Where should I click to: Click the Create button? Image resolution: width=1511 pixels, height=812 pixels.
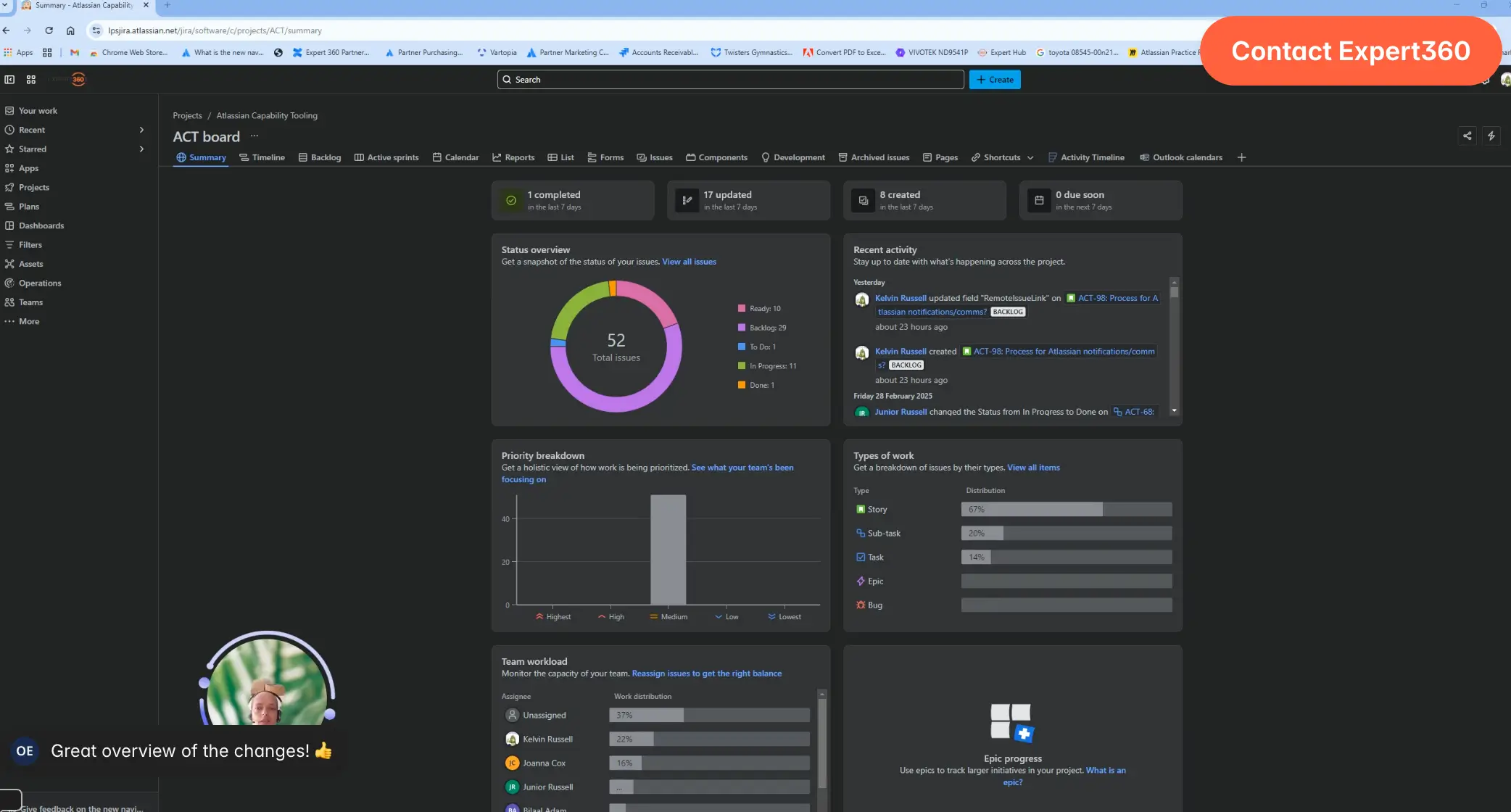click(x=995, y=80)
